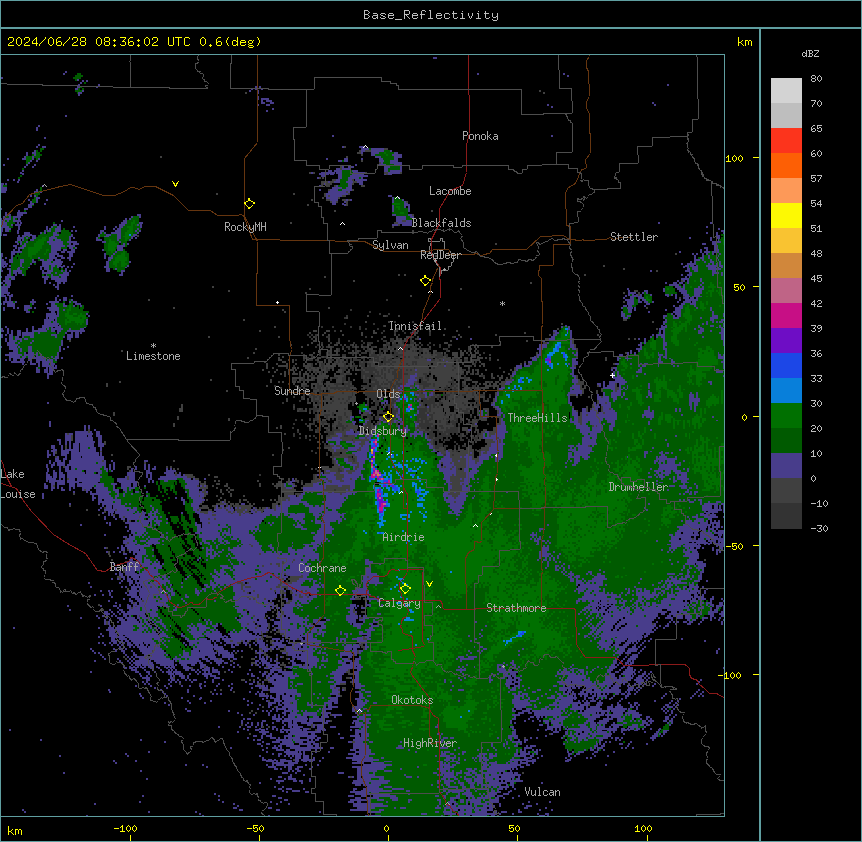The image size is (862, 842).
Task: Click the purple 10 dBZ legend swatch
Action: [786, 466]
